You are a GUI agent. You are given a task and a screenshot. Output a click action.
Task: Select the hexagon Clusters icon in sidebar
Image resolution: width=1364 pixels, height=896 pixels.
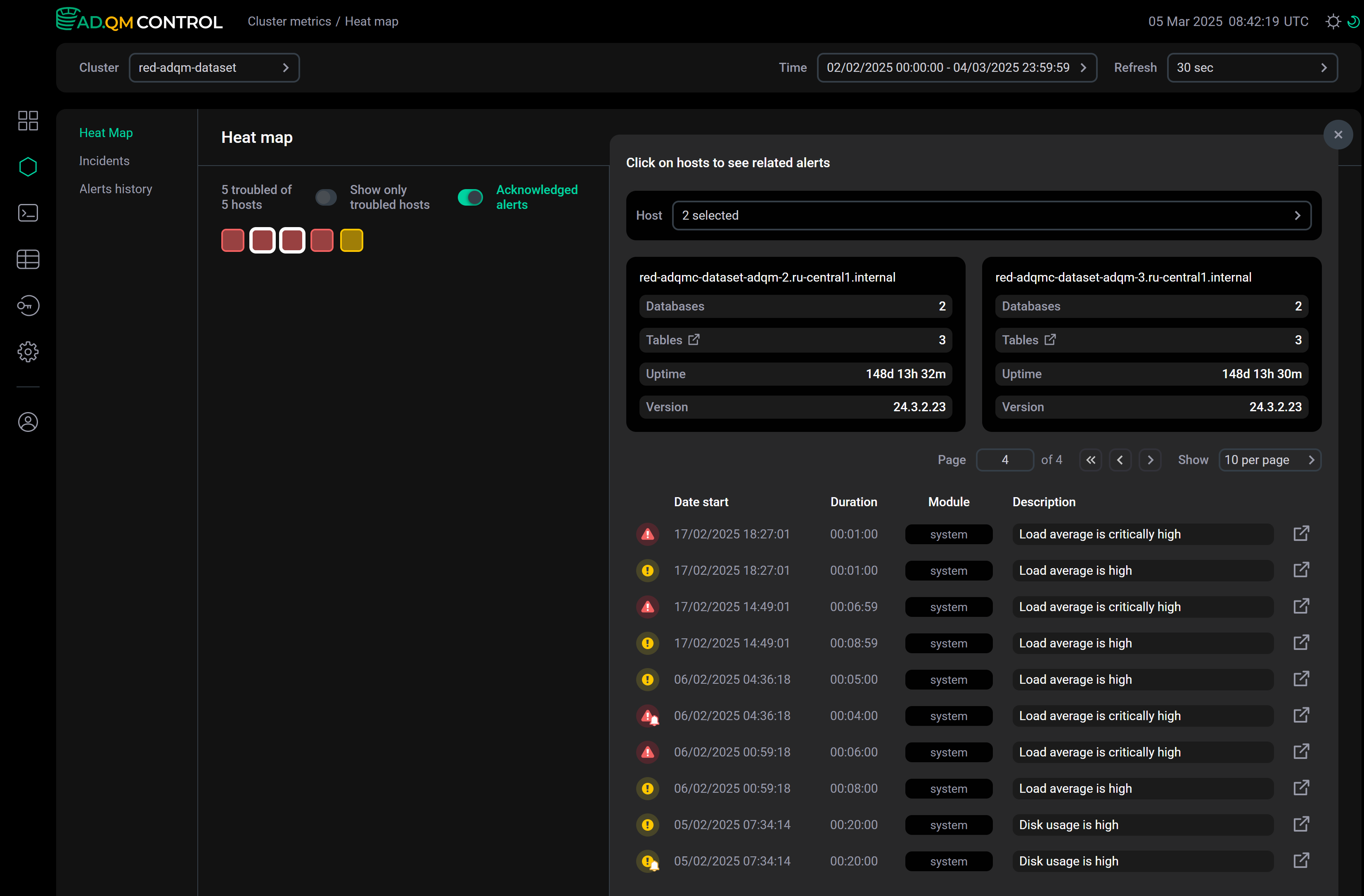tap(28, 167)
